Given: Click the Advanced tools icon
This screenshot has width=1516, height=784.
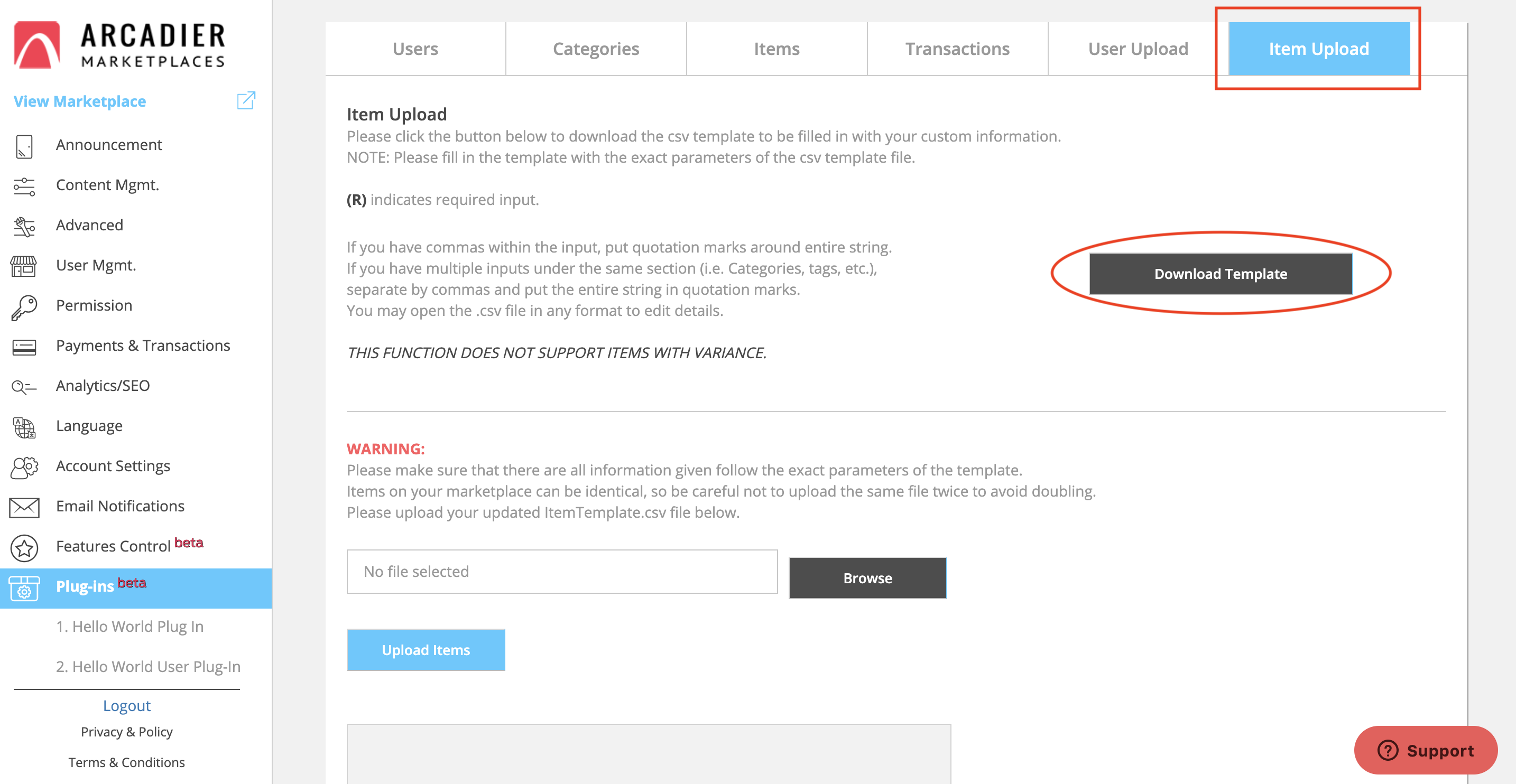Looking at the screenshot, I should coord(24,227).
